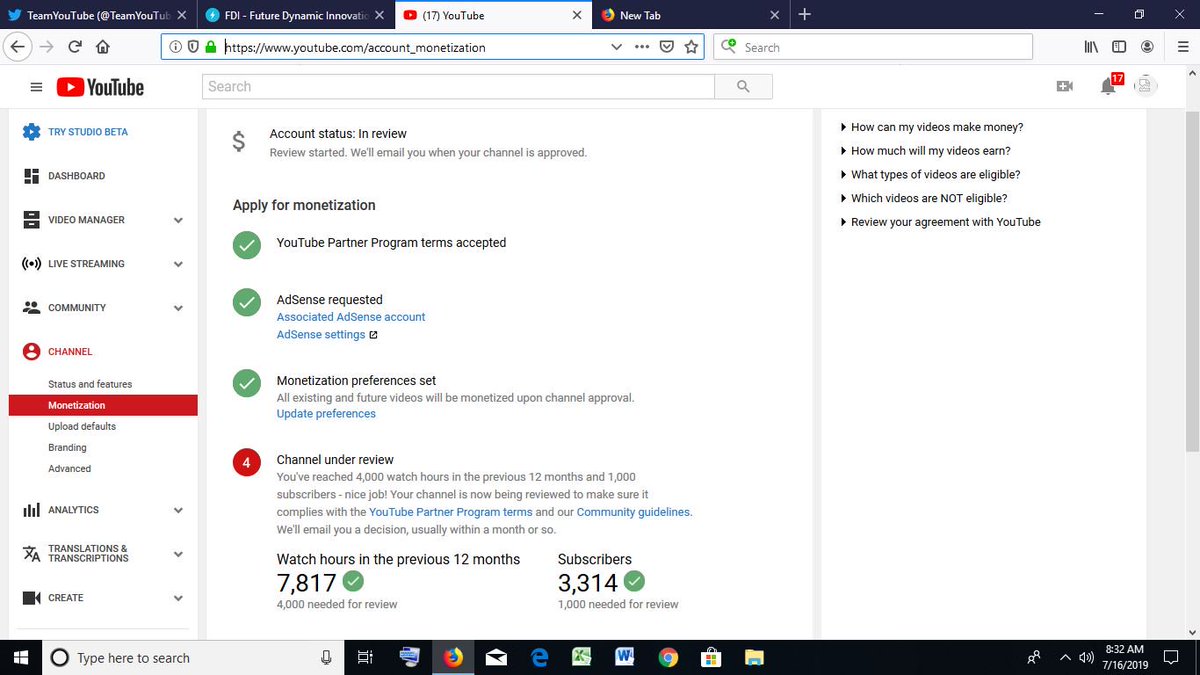Open Advanced channel settings

(x=69, y=468)
